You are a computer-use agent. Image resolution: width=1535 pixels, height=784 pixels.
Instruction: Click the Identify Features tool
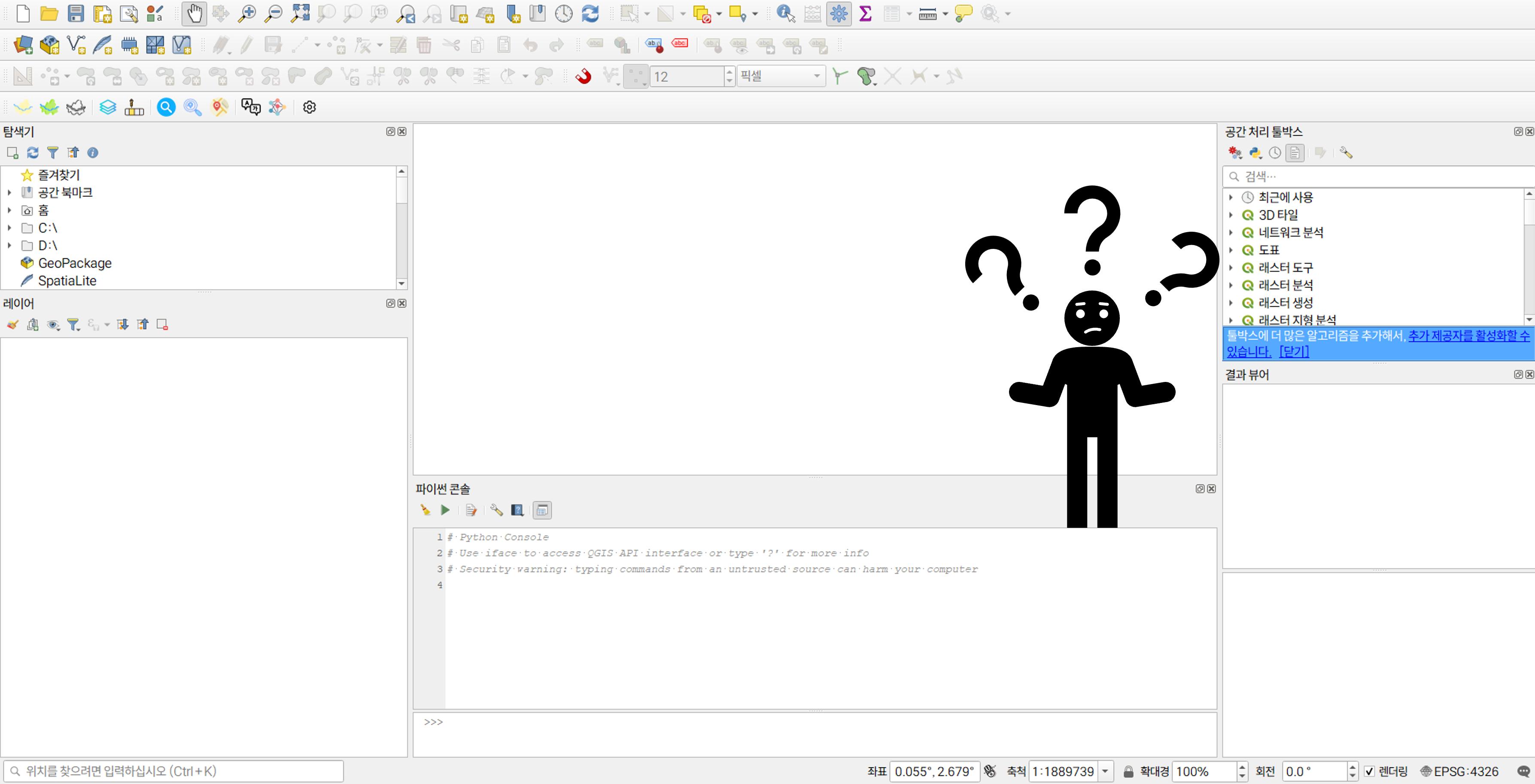[x=785, y=14]
